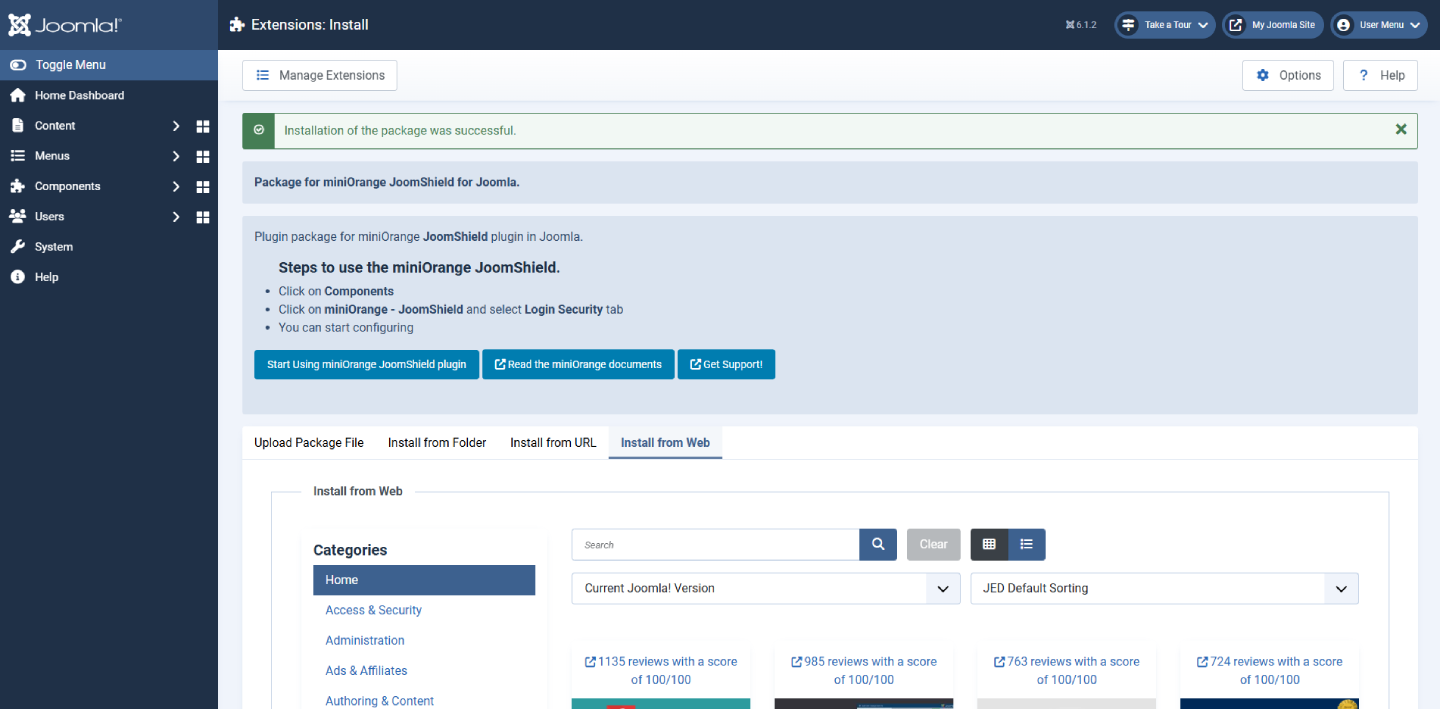Click the Users group icon in sidebar
The height and width of the screenshot is (709, 1440).
17,216
